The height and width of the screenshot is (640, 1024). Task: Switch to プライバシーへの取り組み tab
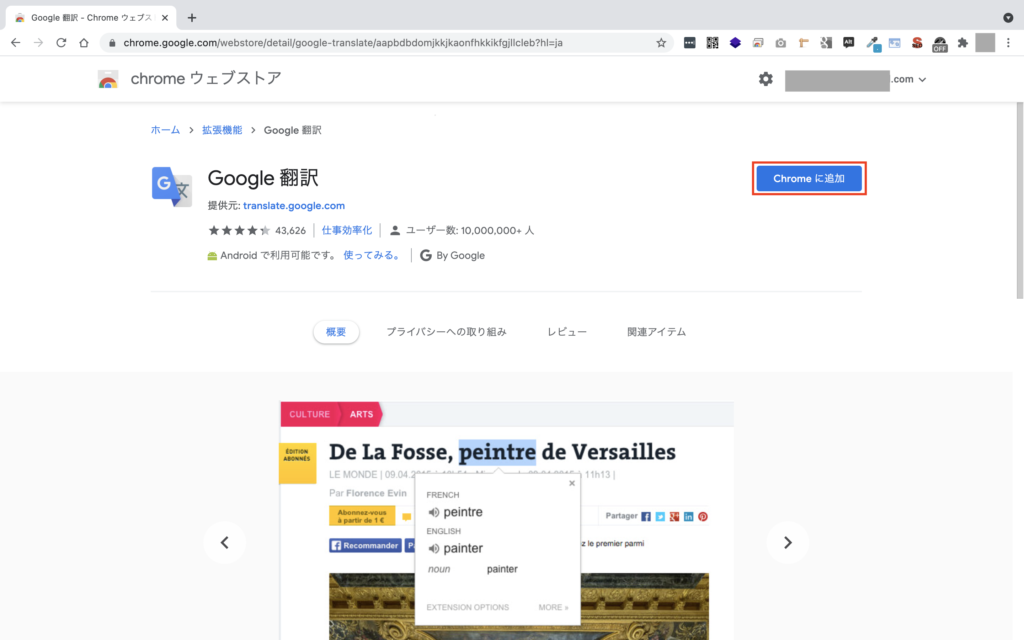tap(446, 332)
